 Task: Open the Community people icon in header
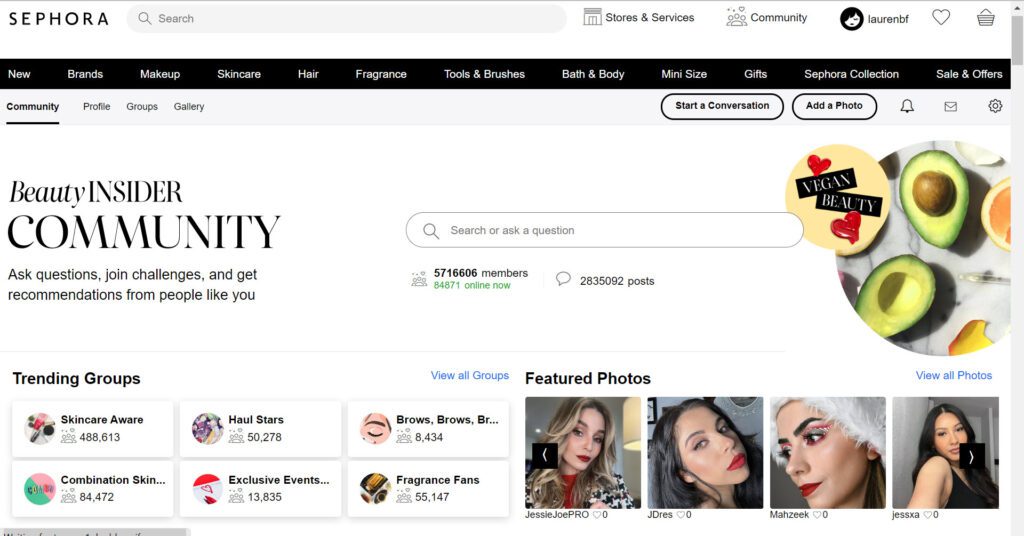click(x=736, y=17)
